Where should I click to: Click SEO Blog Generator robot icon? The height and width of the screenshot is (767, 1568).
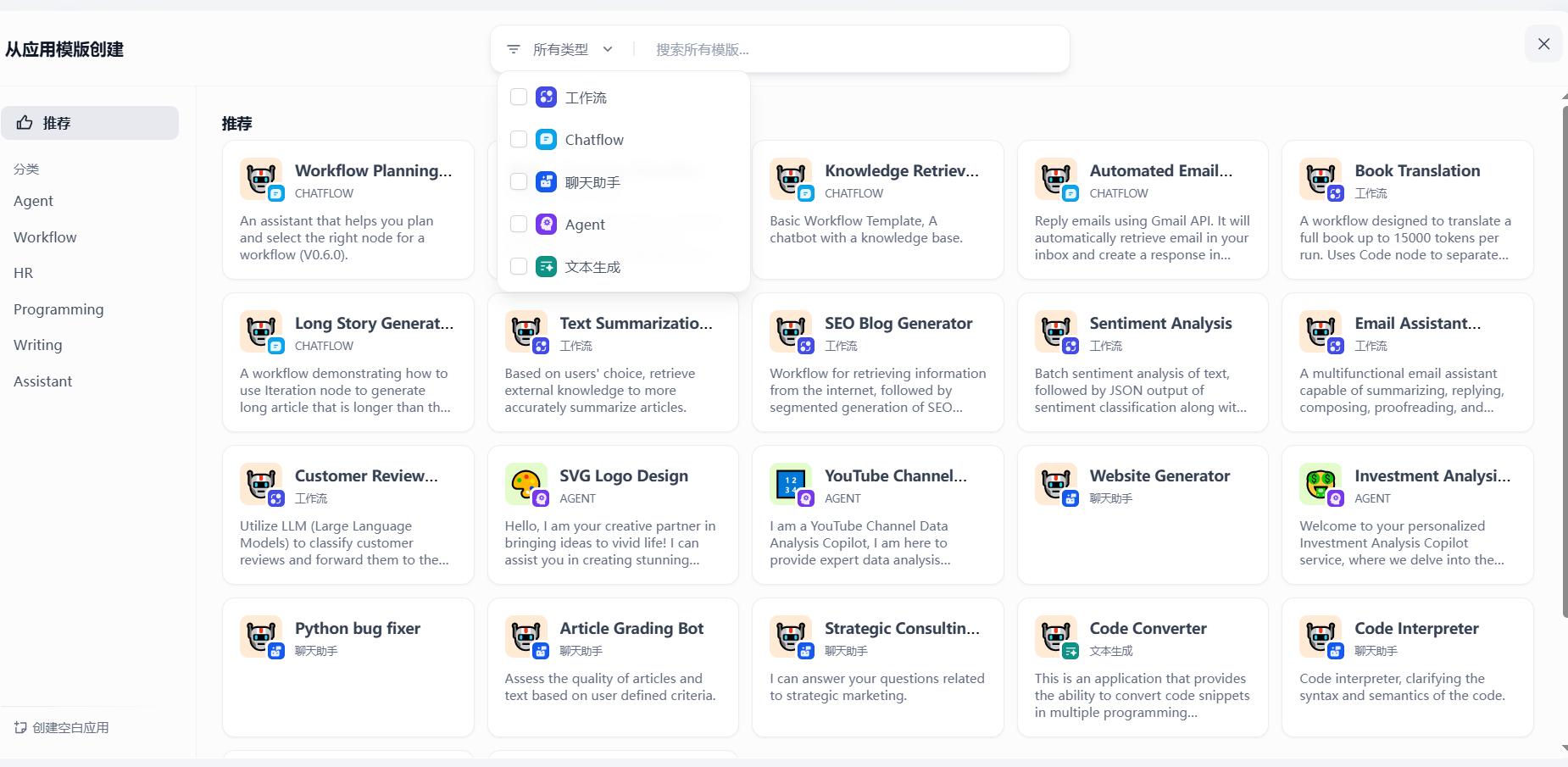(x=791, y=331)
